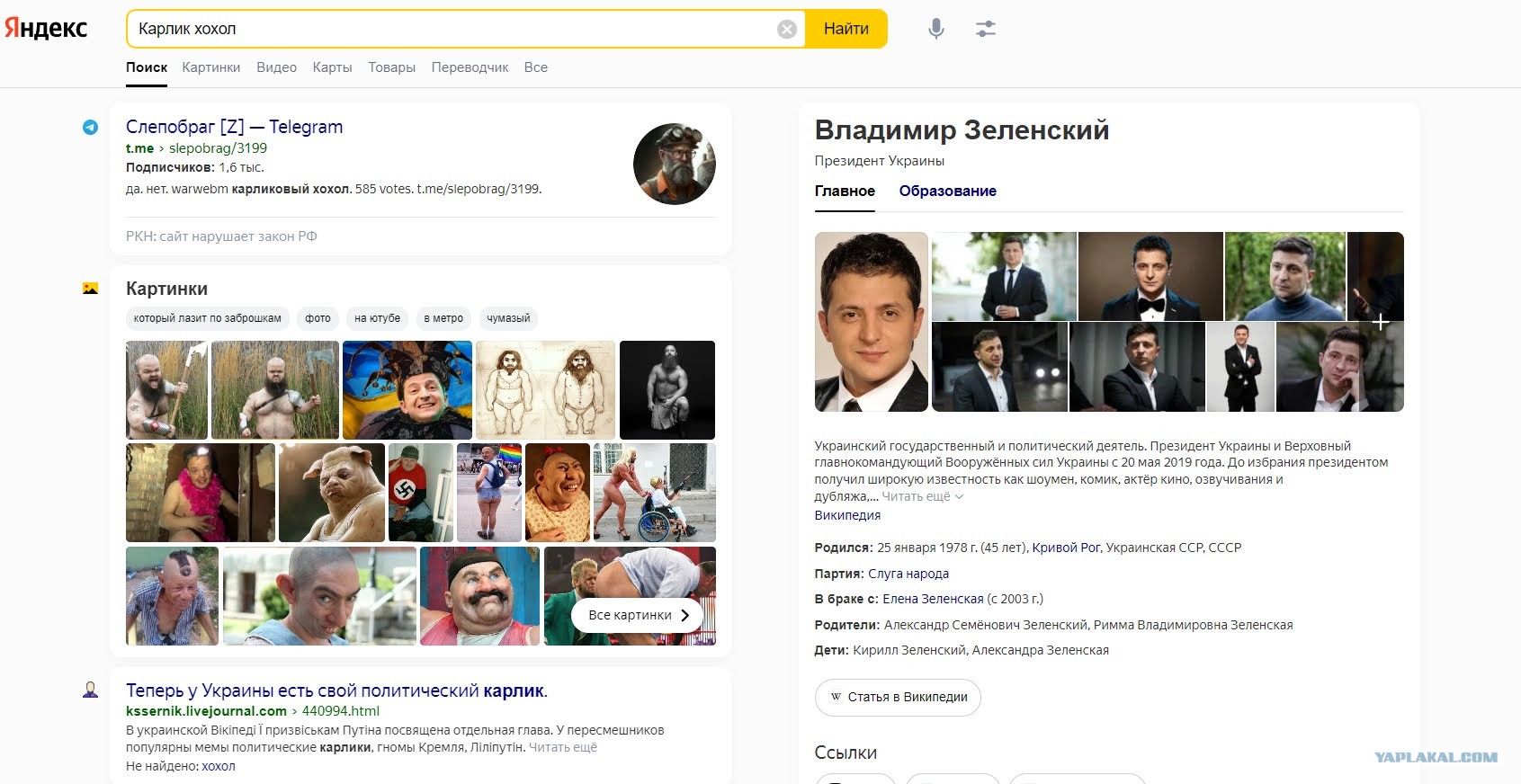Open the Переводчик tab
This screenshot has width=1521, height=784.
(x=470, y=67)
